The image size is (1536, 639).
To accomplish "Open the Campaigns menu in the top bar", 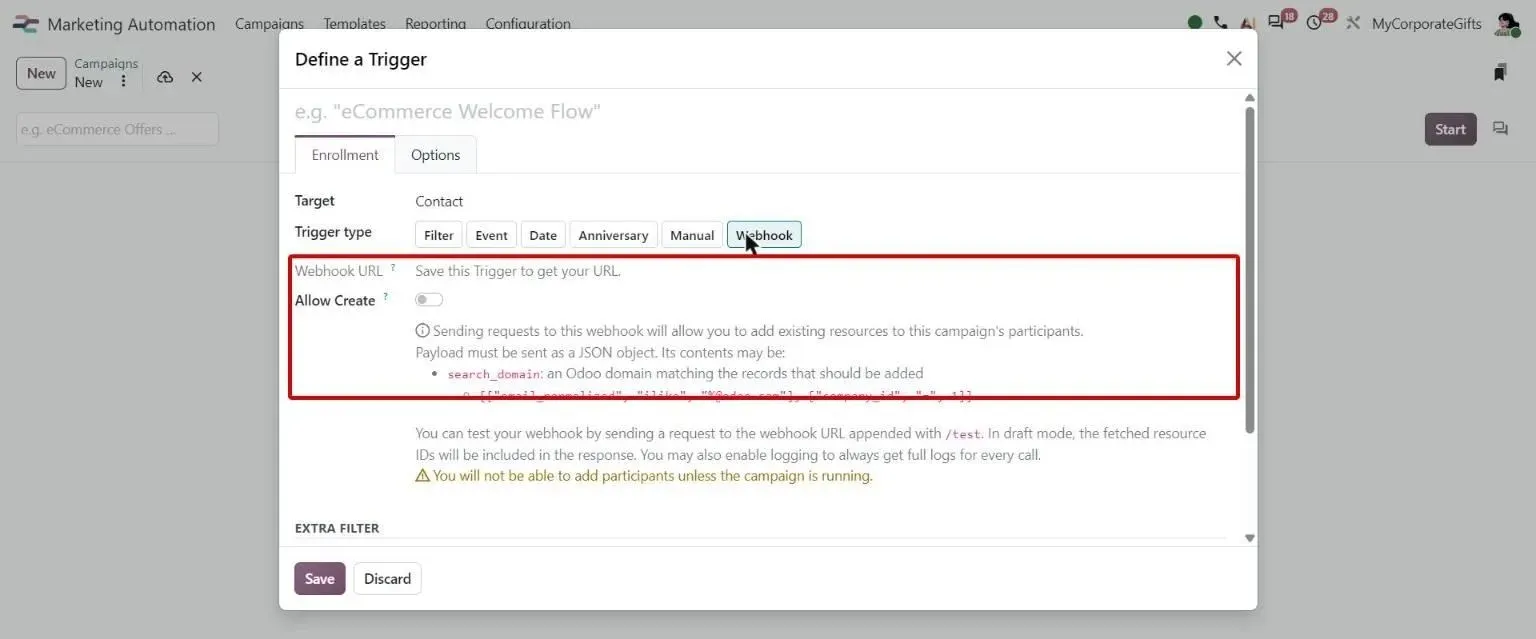I will 269,24.
